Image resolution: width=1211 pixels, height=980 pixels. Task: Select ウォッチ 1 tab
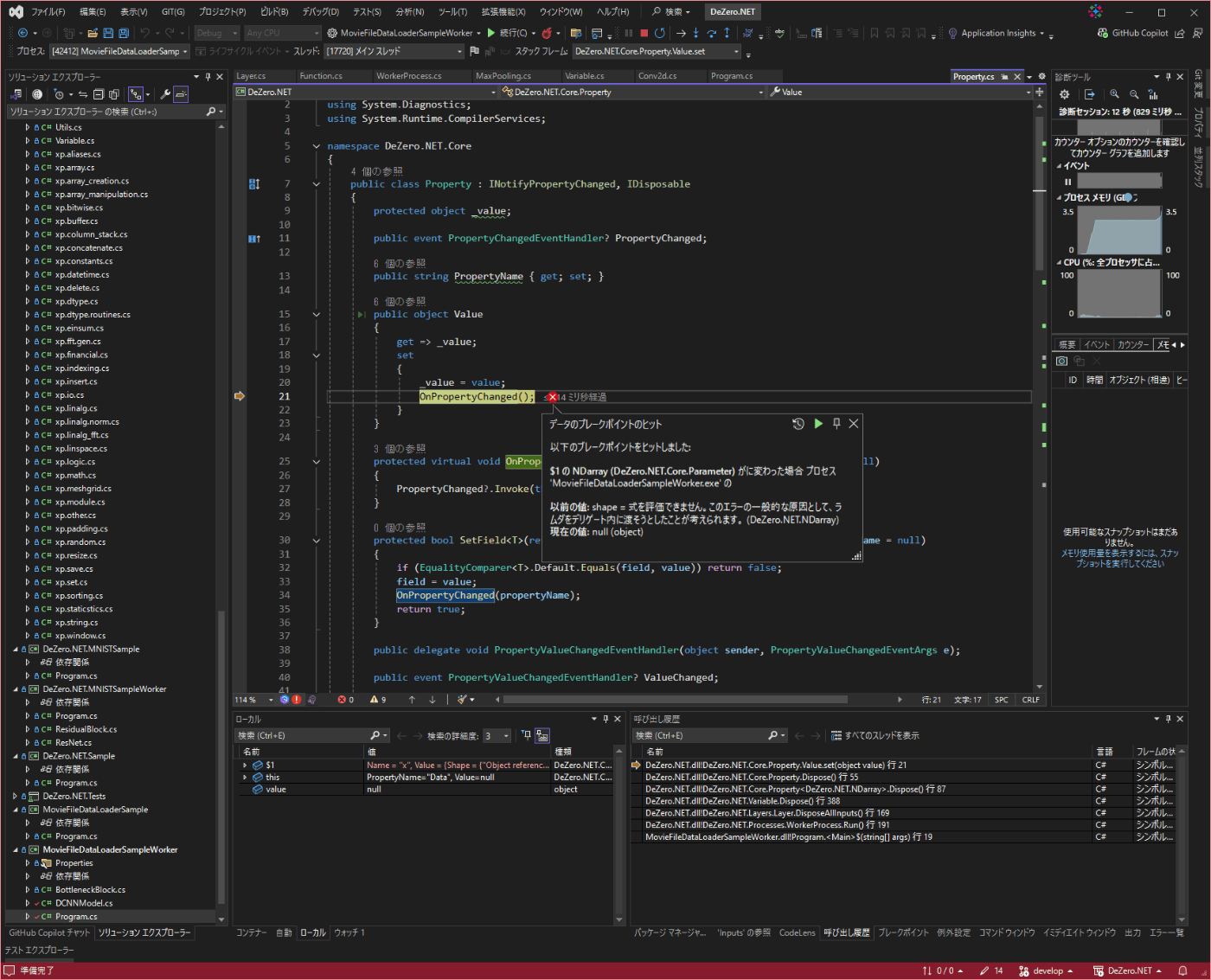349,933
